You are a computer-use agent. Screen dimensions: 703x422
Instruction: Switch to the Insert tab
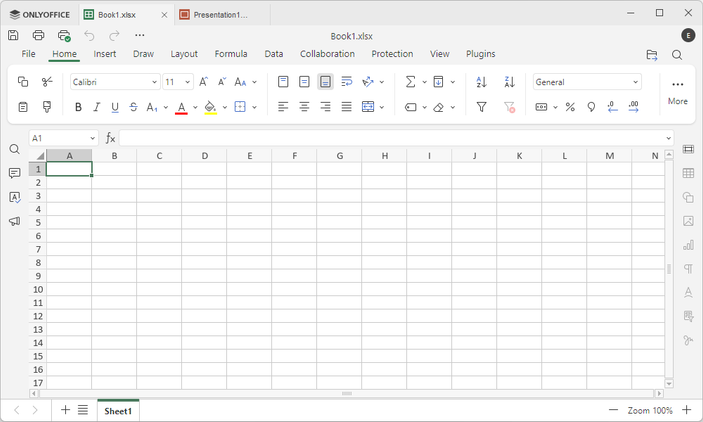tap(104, 54)
